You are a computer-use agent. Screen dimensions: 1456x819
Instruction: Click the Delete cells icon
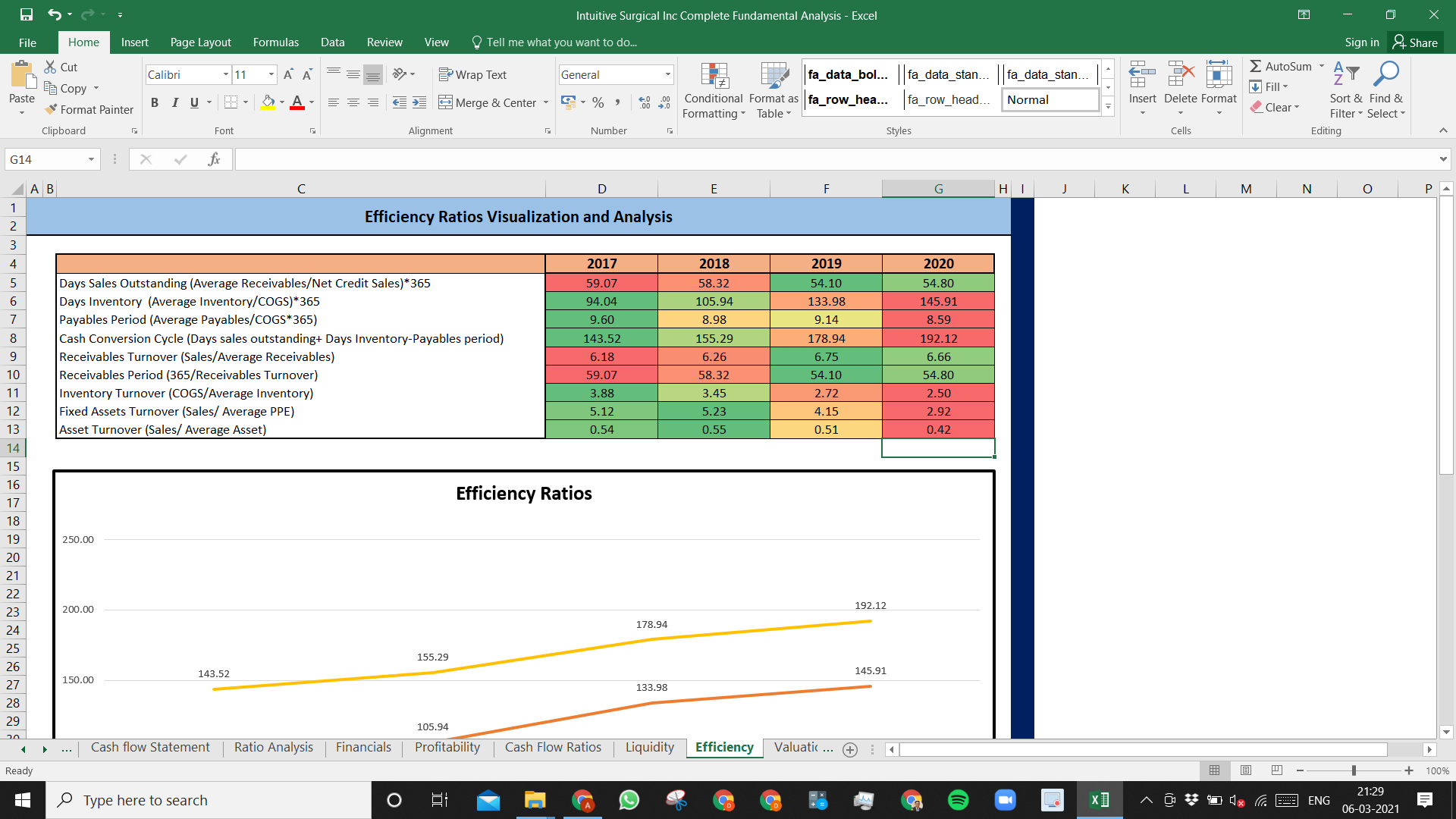coord(1181,76)
